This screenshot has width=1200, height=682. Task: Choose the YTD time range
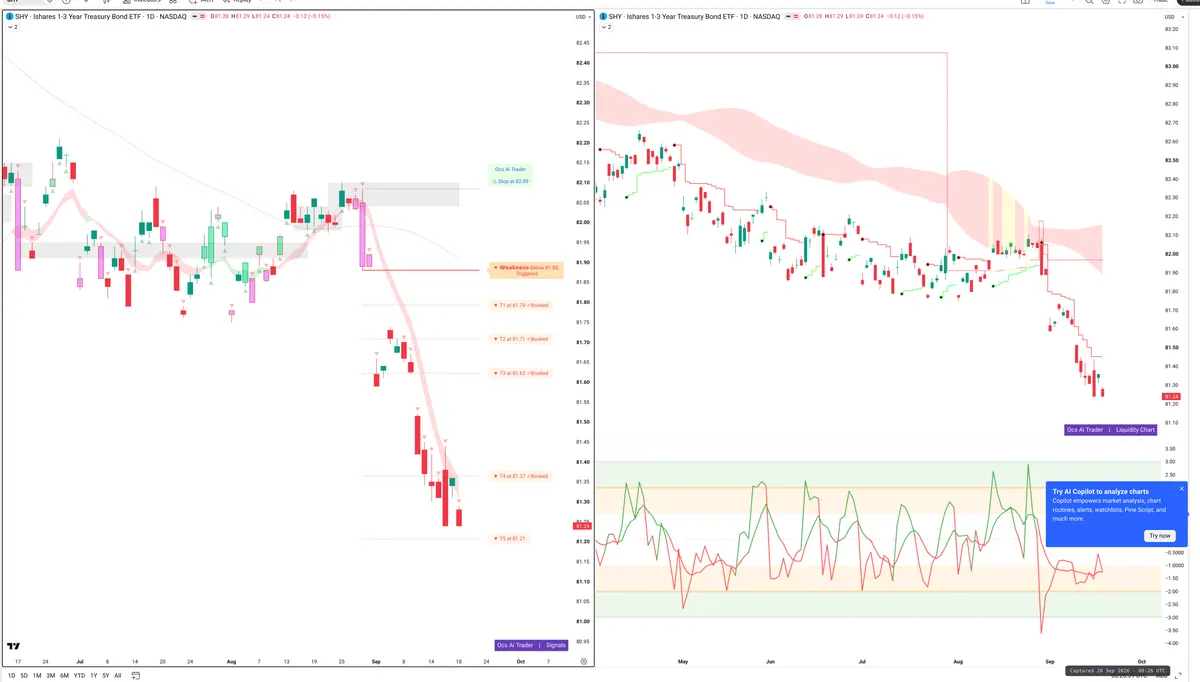pos(80,676)
